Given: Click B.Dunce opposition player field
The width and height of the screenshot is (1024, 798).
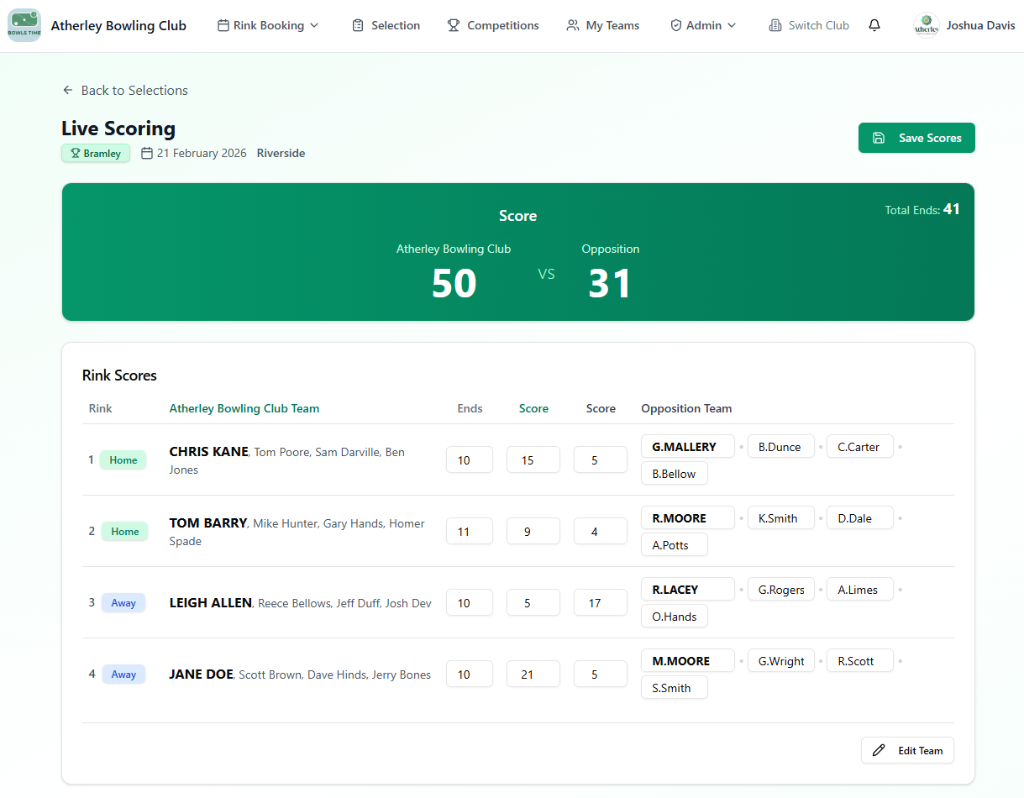Looking at the screenshot, I should (x=781, y=447).
